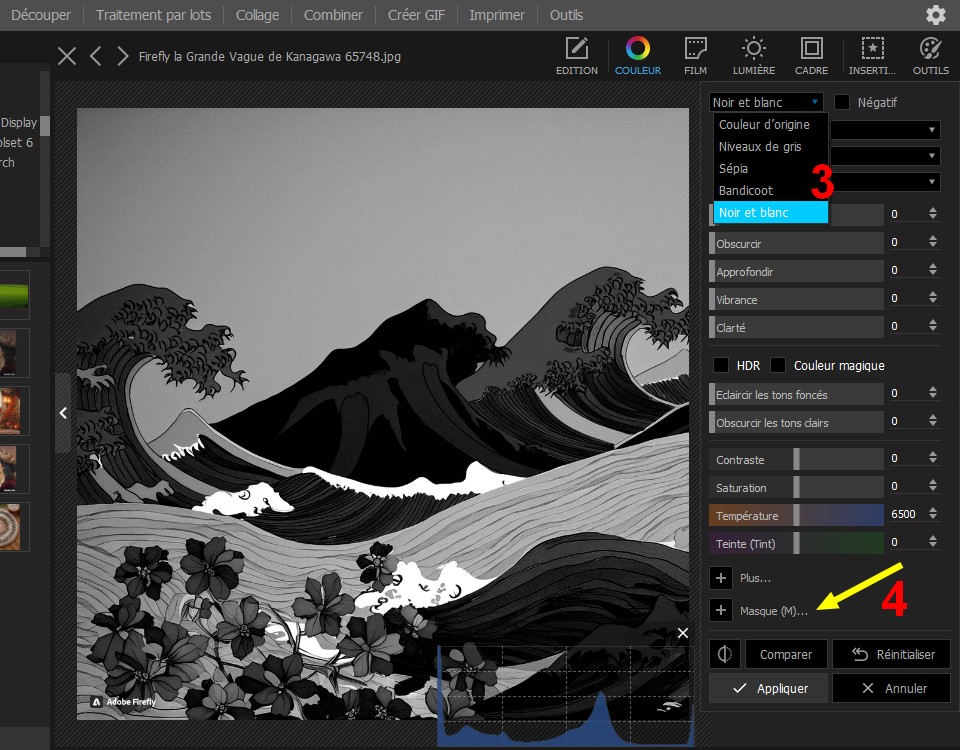Choose Bandicoot from the list
960x750 pixels.
click(x=770, y=190)
